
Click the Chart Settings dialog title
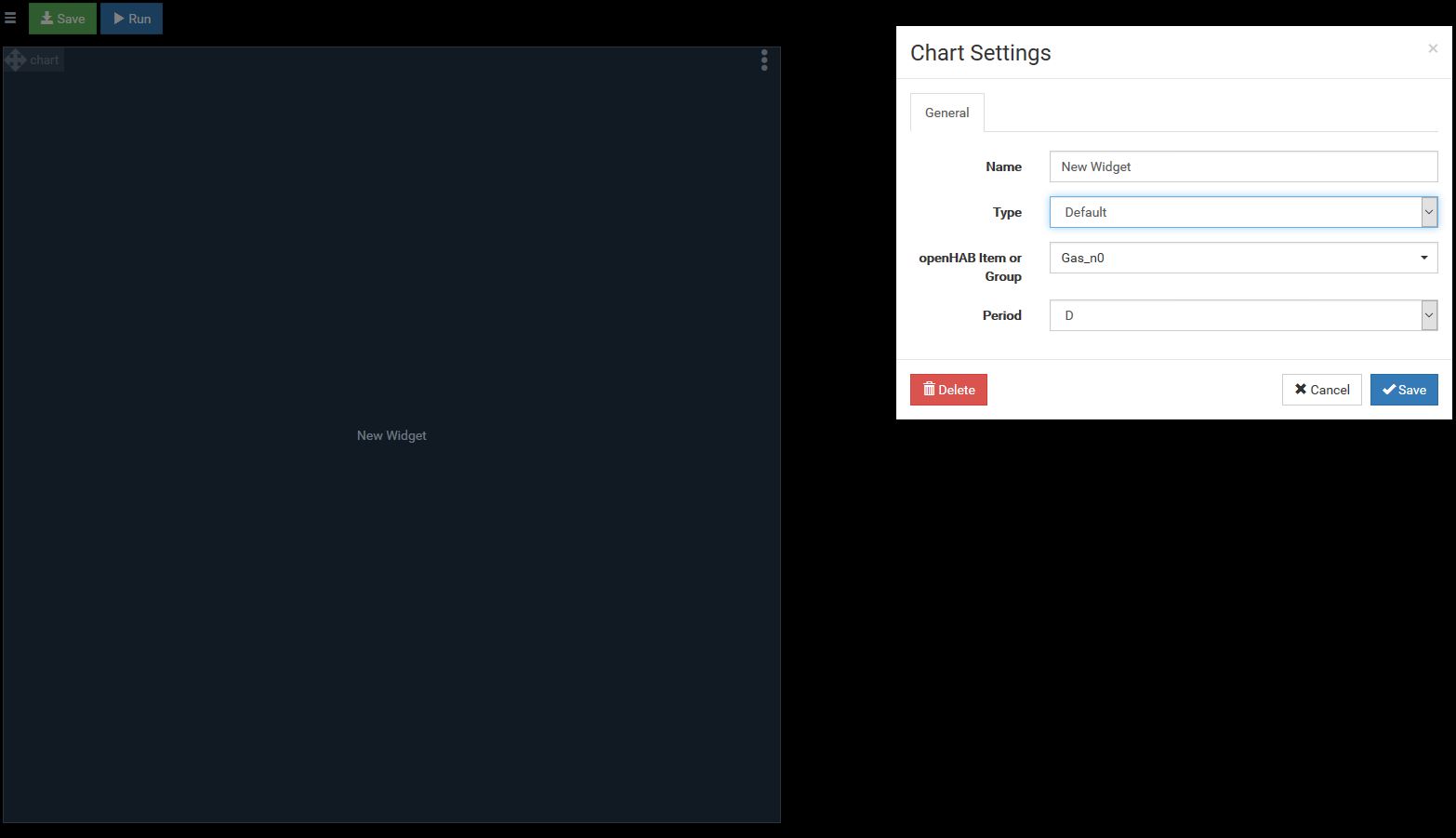tap(980, 53)
